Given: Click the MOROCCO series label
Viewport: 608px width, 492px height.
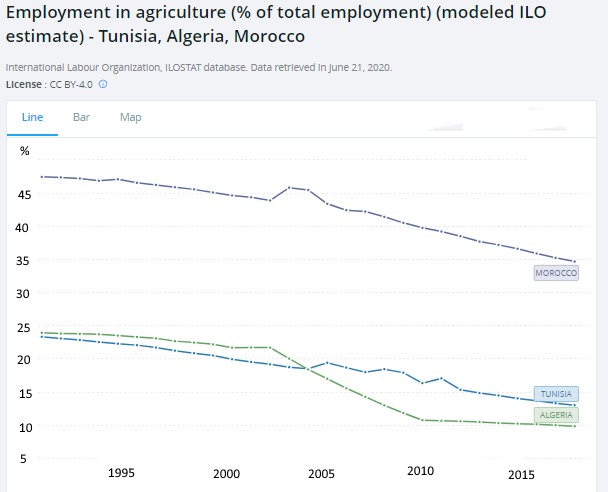Looking at the screenshot, I should pos(556,273).
